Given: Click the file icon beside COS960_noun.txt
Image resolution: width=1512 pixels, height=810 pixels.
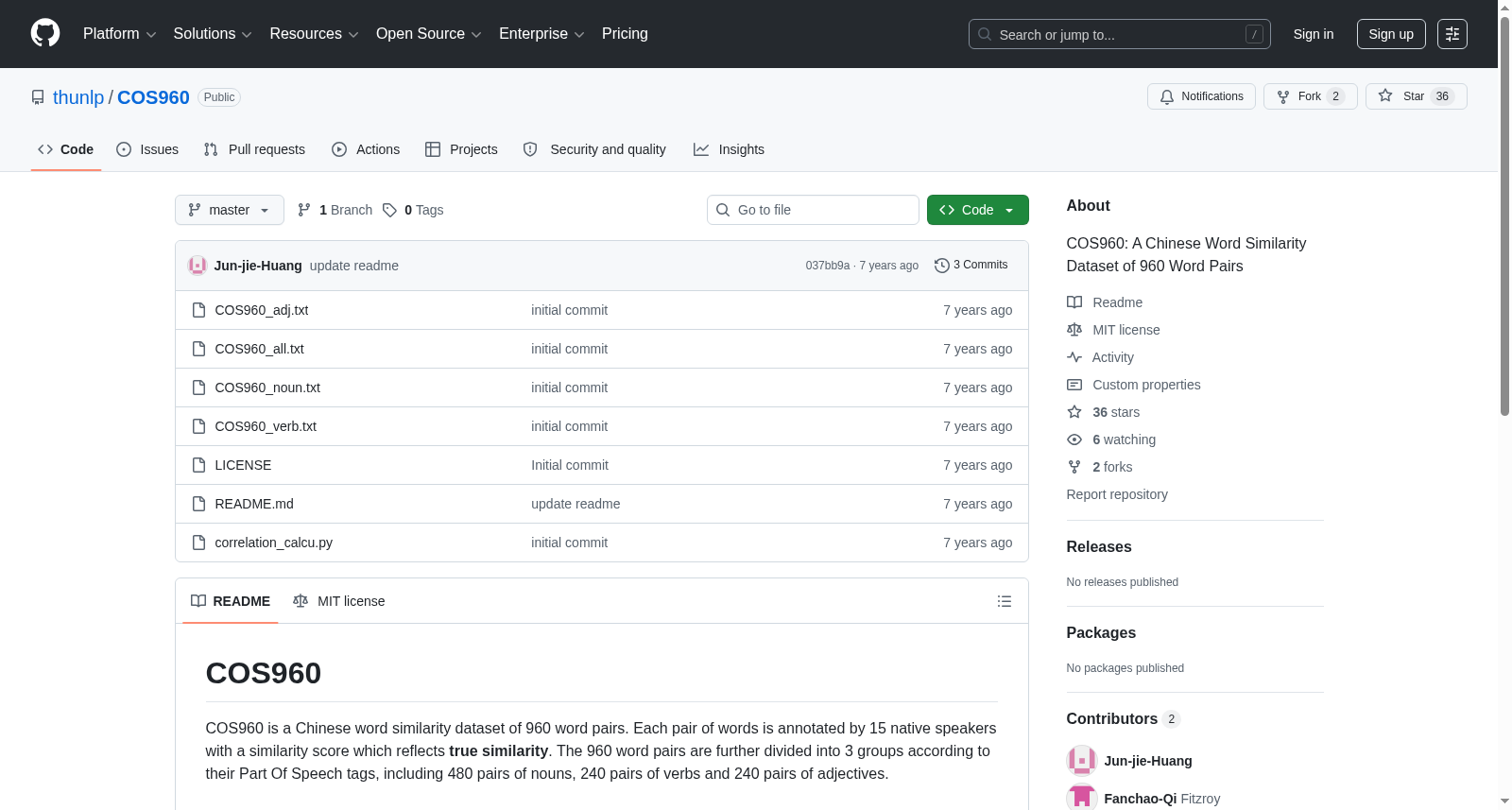Looking at the screenshot, I should 198,388.
